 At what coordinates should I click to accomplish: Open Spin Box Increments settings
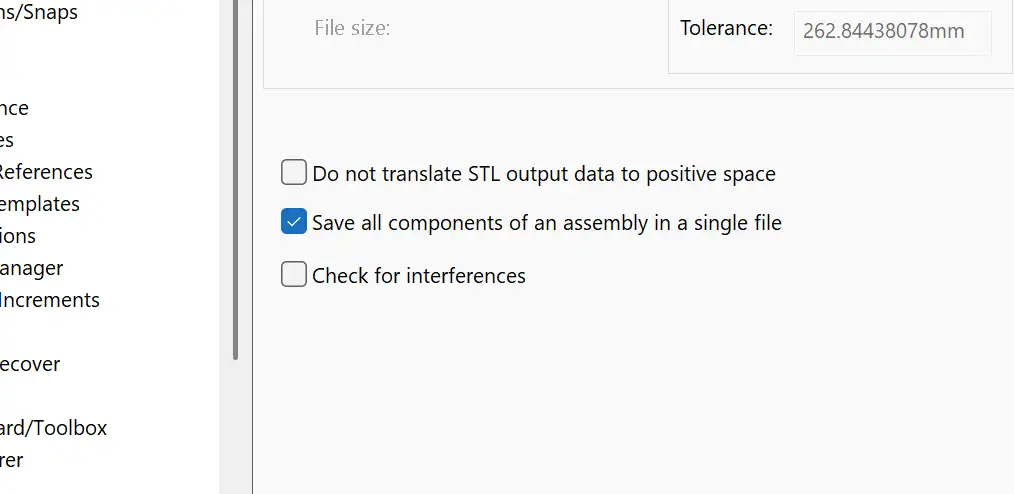tap(49, 300)
